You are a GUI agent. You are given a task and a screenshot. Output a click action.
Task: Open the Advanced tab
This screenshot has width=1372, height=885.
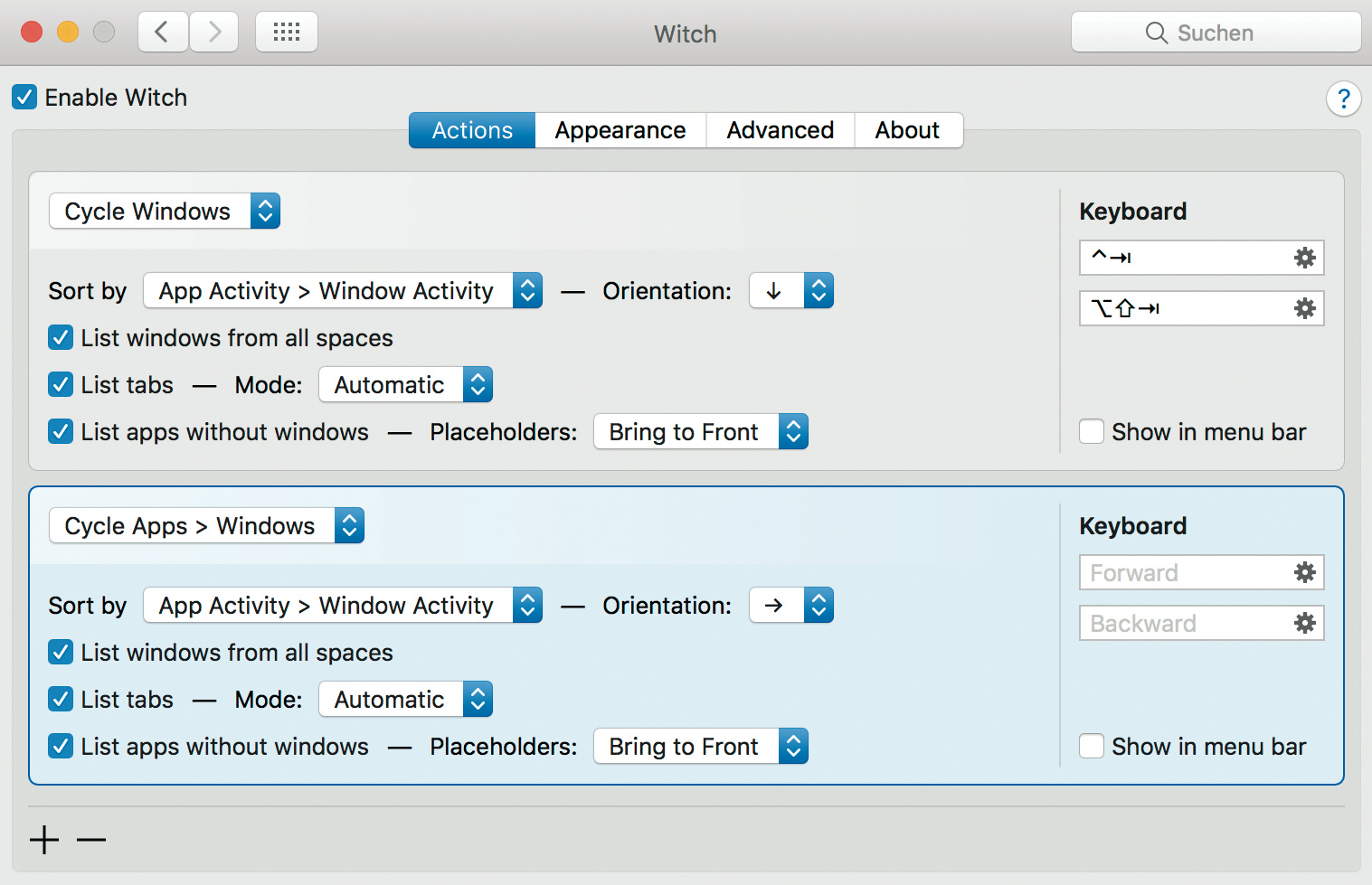780,130
